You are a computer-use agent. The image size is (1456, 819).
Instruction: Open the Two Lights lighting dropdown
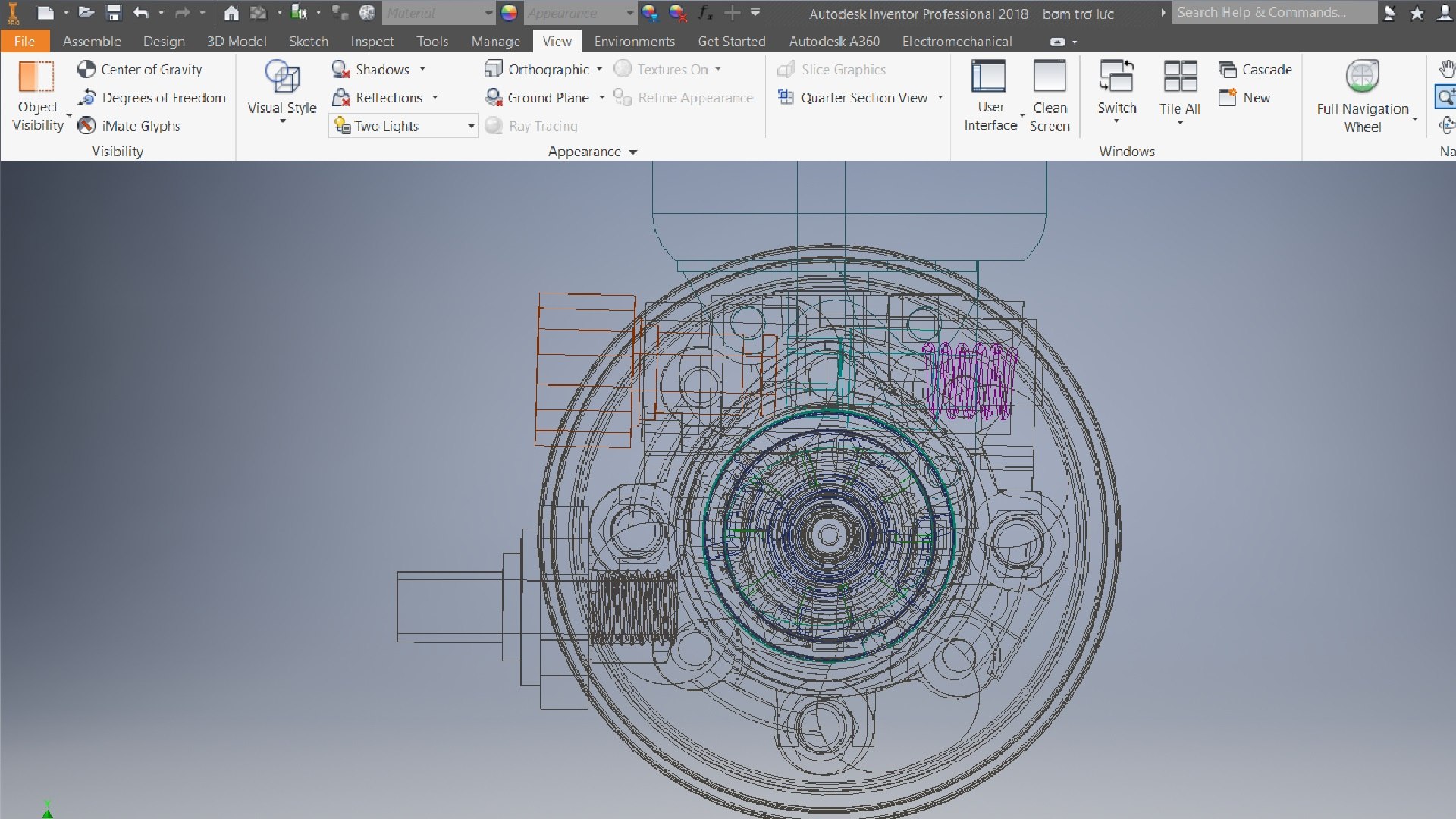pyautogui.click(x=403, y=125)
